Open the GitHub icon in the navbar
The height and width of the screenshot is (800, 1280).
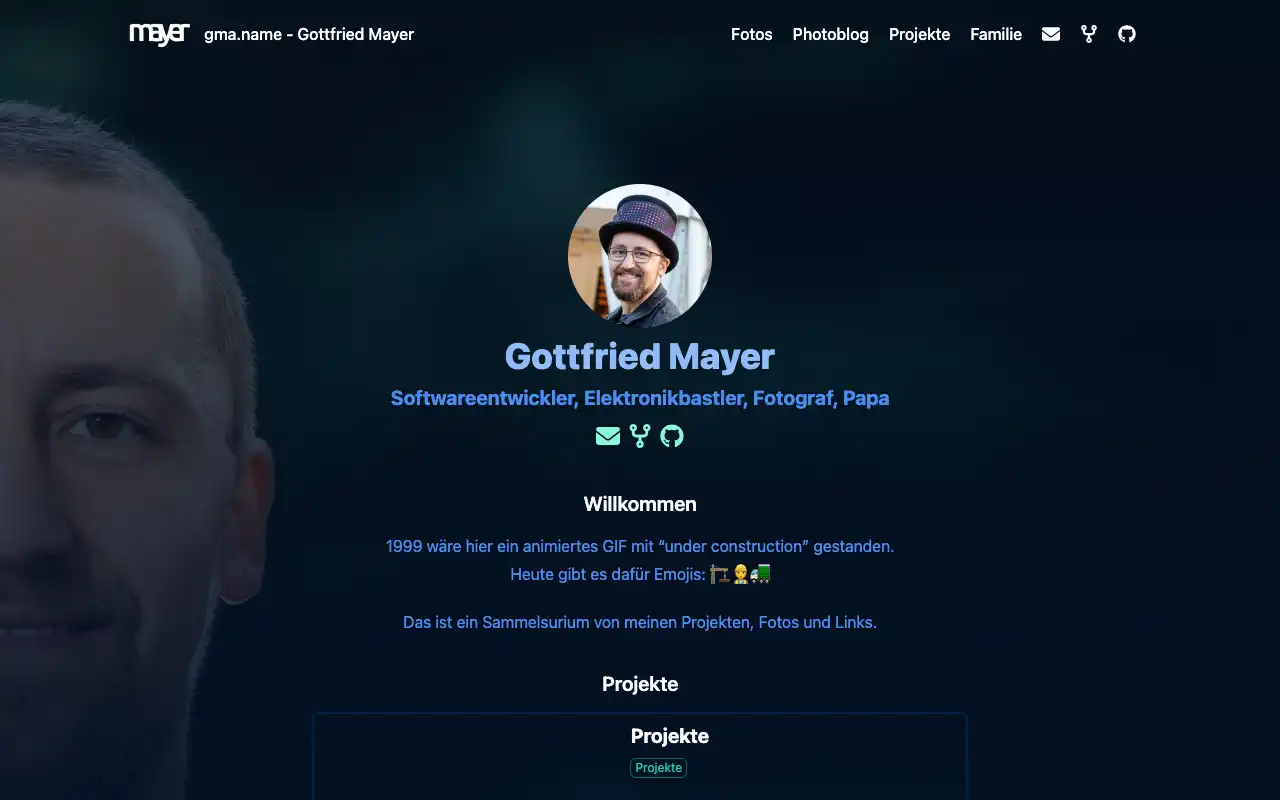point(1127,34)
